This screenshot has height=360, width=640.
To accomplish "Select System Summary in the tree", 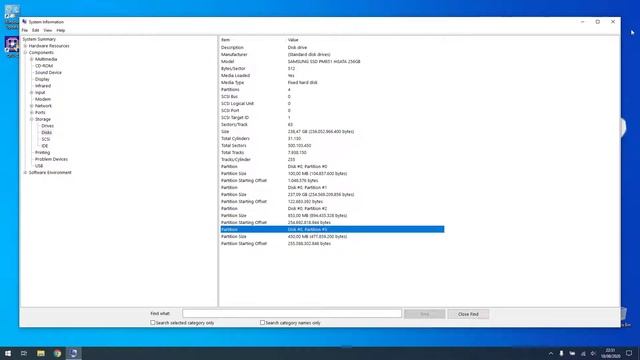I will click(x=39, y=39).
